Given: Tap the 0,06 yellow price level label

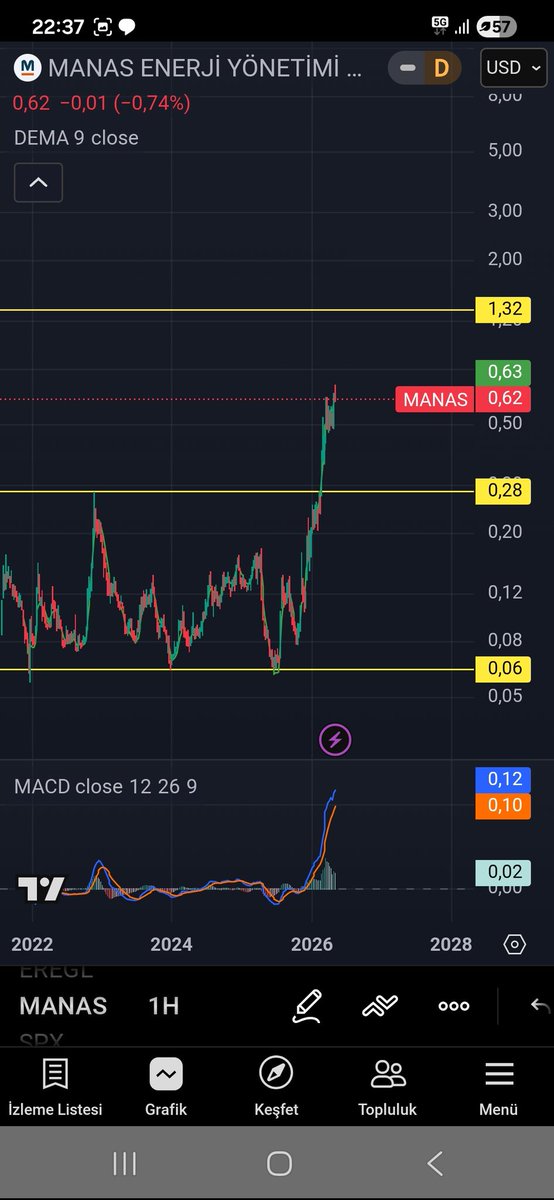Looking at the screenshot, I should point(504,669).
